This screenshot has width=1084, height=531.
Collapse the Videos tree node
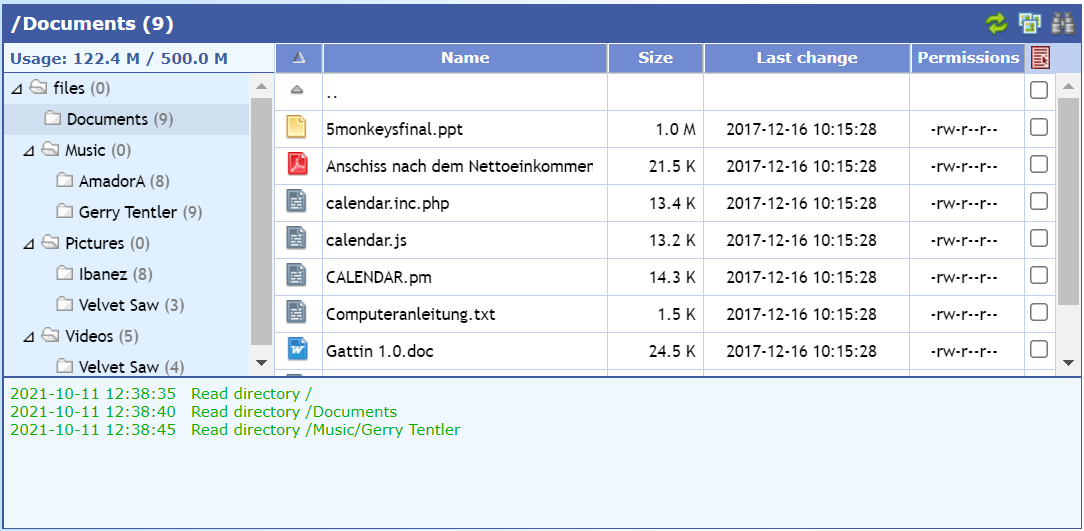tap(28, 337)
